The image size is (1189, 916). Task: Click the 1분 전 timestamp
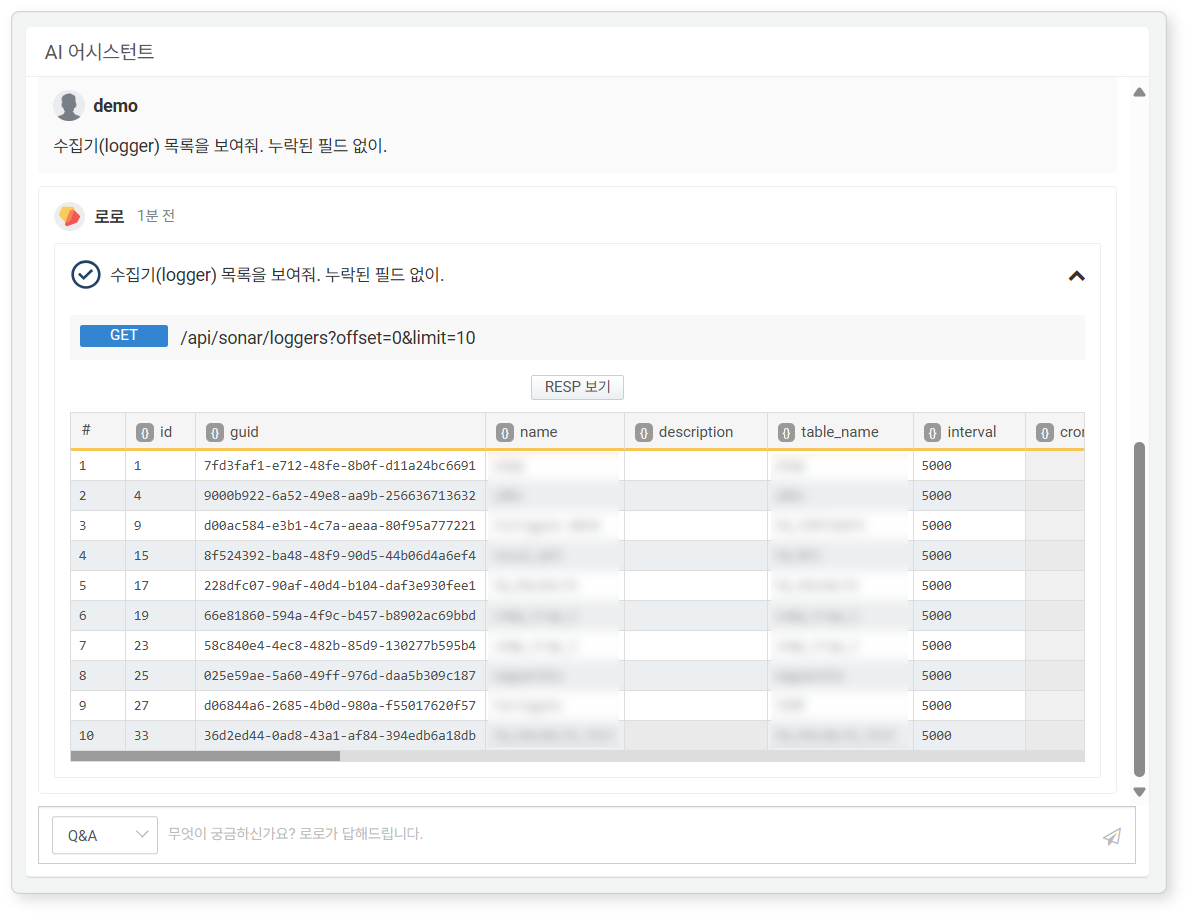coord(156,216)
